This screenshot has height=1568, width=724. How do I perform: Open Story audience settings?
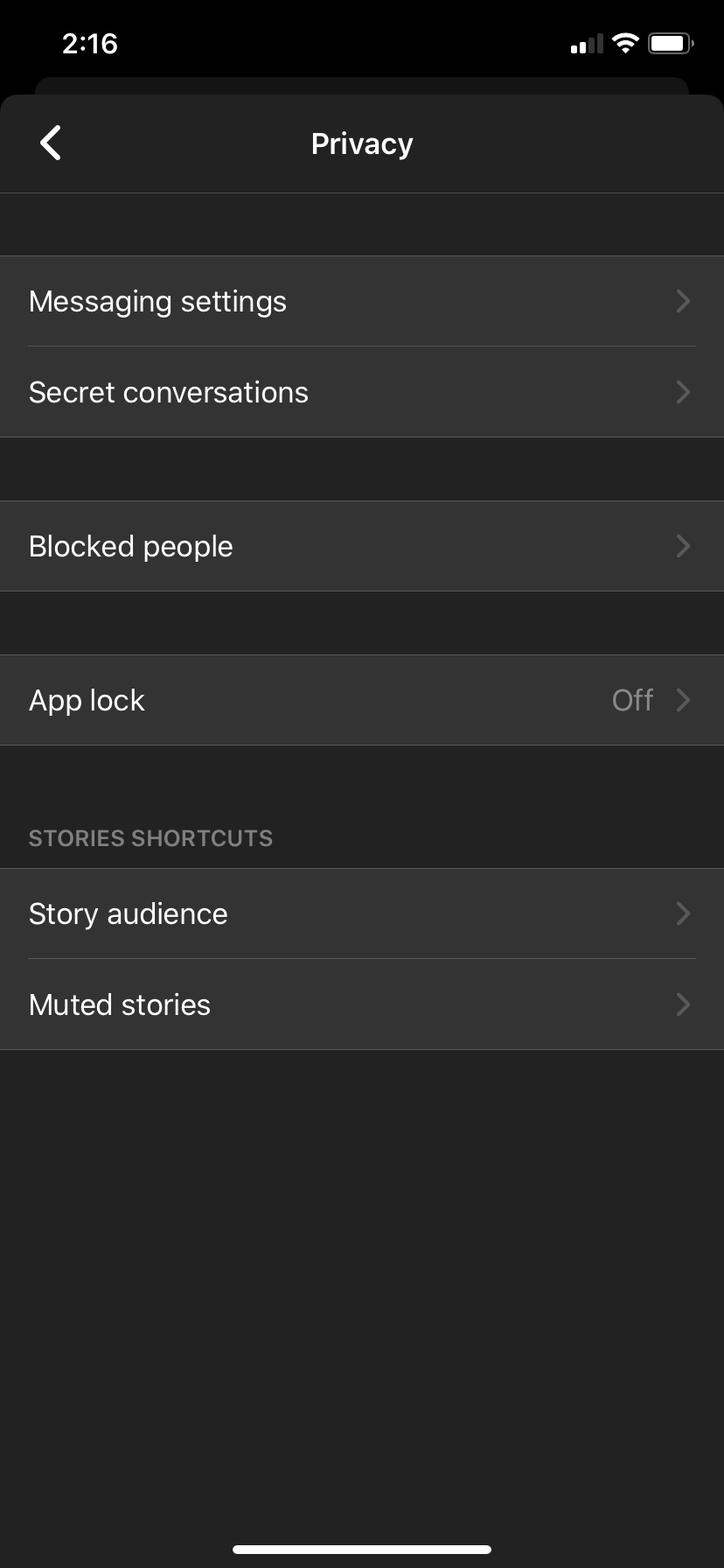coord(128,913)
